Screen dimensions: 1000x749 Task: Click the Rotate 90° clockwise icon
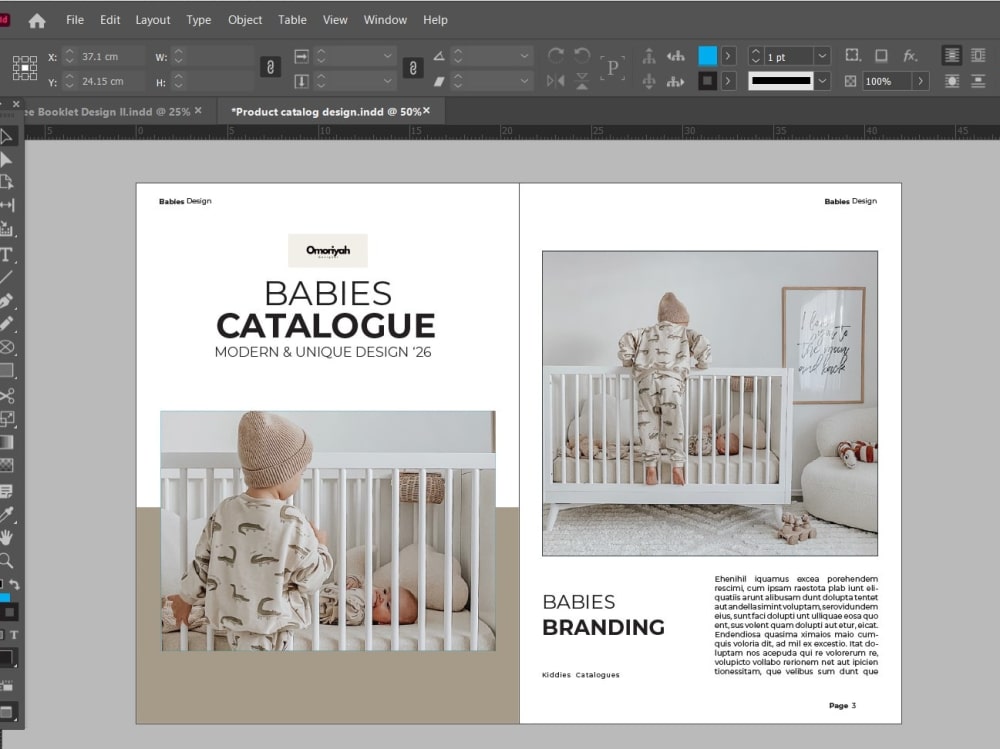click(555, 56)
